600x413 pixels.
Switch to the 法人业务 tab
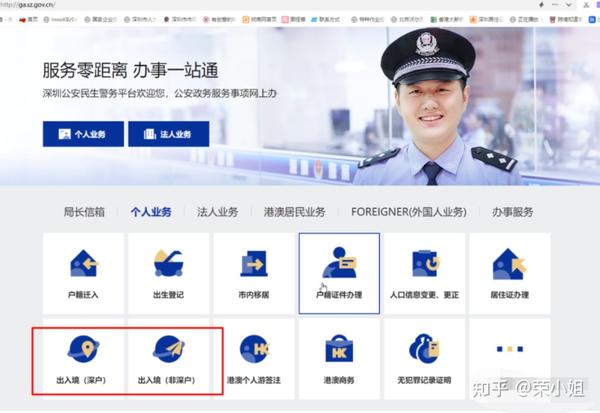pyautogui.click(x=218, y=212)
